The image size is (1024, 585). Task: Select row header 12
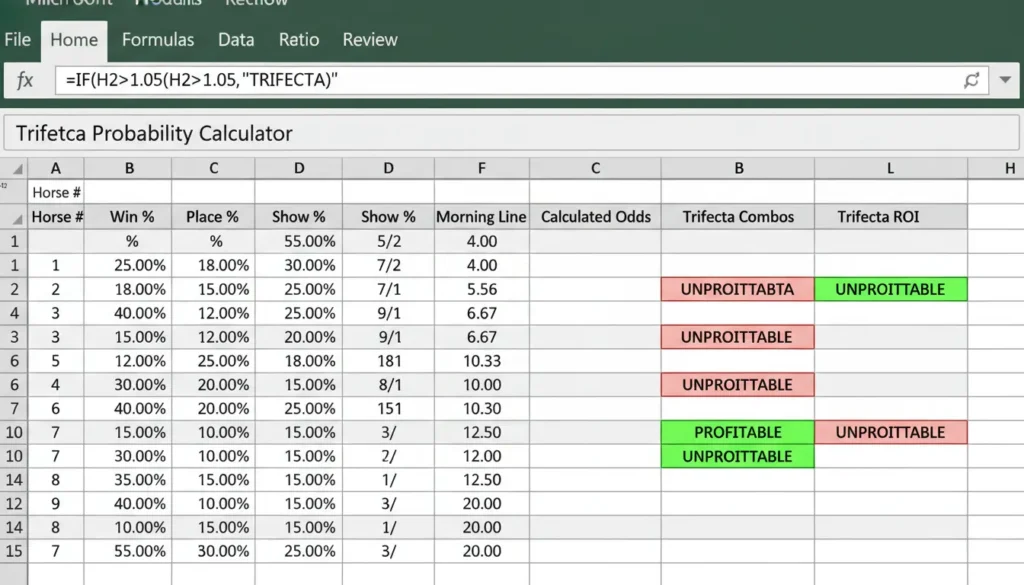(x=14, y=503)
